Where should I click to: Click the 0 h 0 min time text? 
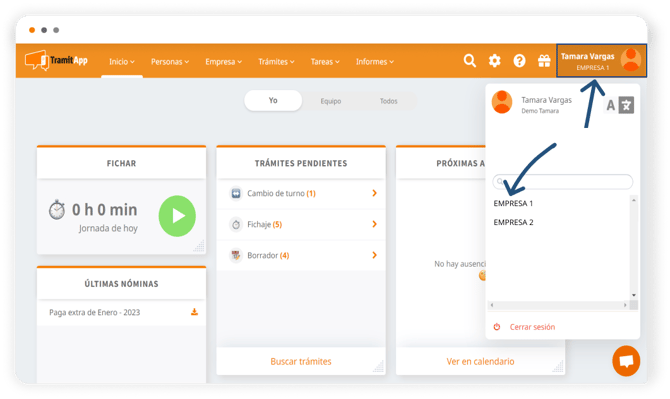(x=105, y=209)
